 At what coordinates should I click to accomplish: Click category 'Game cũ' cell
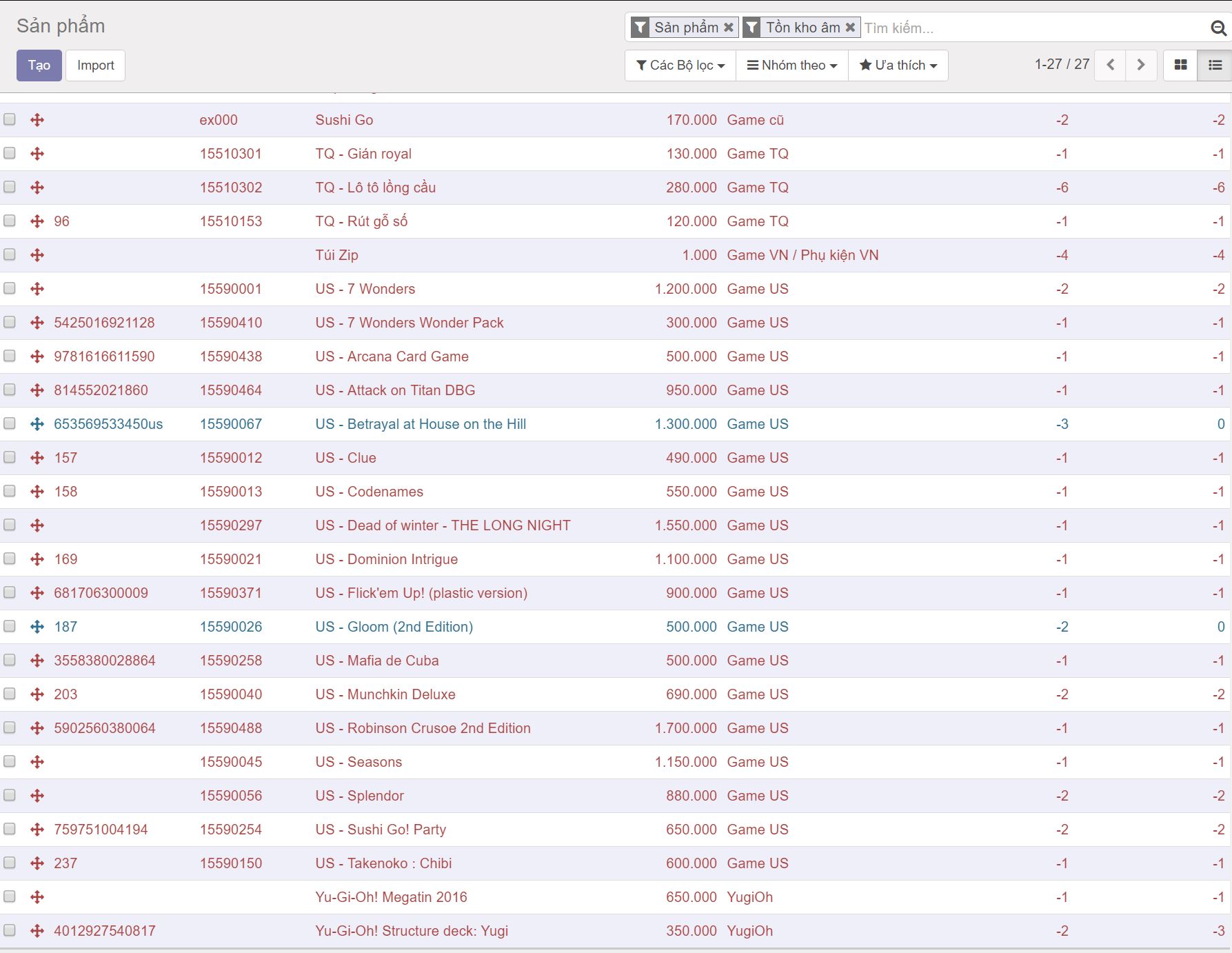point(756,120)
